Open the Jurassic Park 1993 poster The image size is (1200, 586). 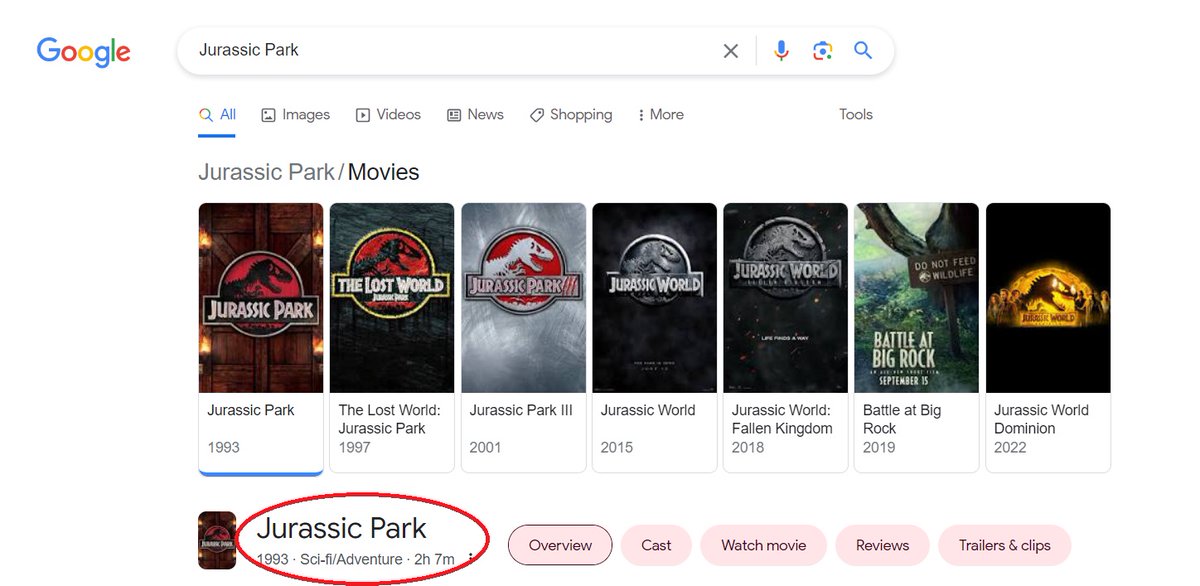[x=261, y=298]
